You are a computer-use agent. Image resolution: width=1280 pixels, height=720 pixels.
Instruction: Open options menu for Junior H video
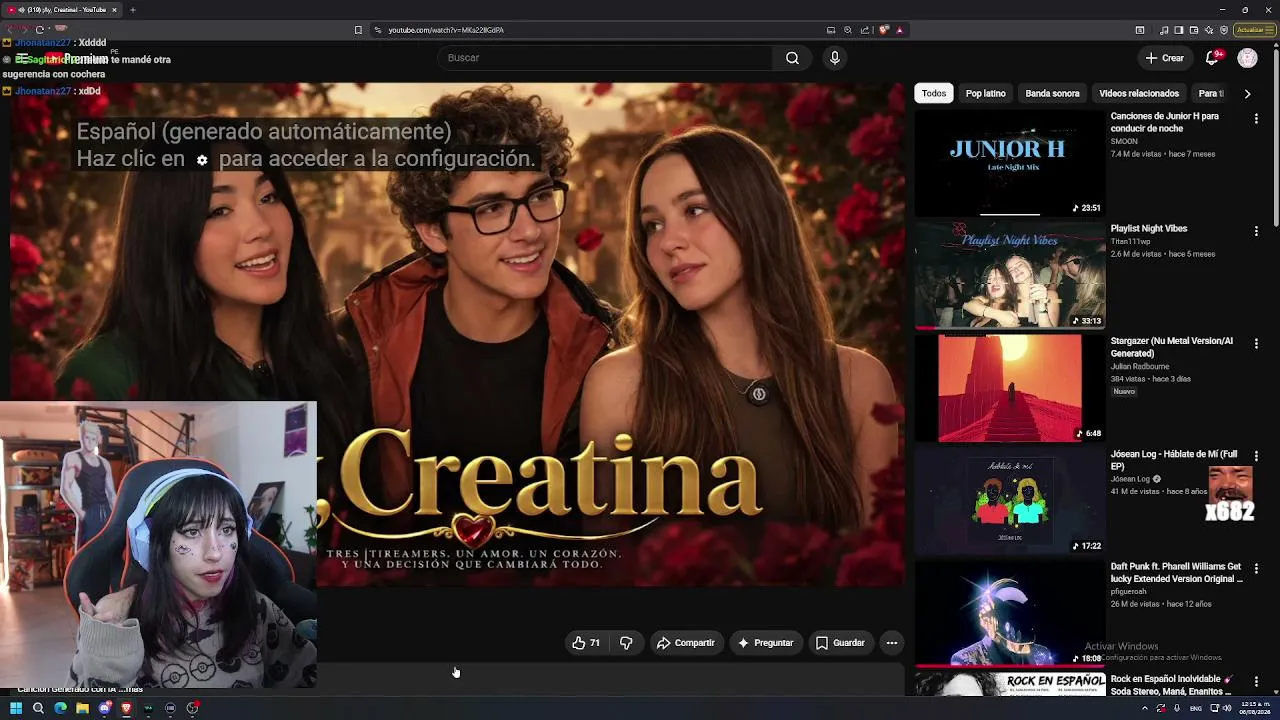[1256, 118]
